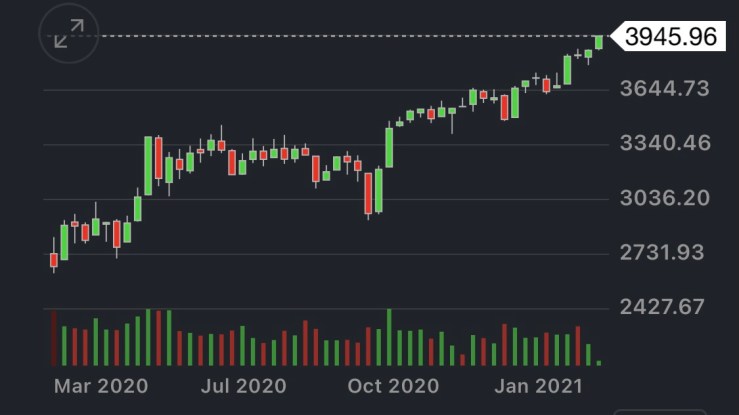Expand the chart to fullscreen
The width and height of the screenshot is (739, 415).
click(x=68, y=34)
